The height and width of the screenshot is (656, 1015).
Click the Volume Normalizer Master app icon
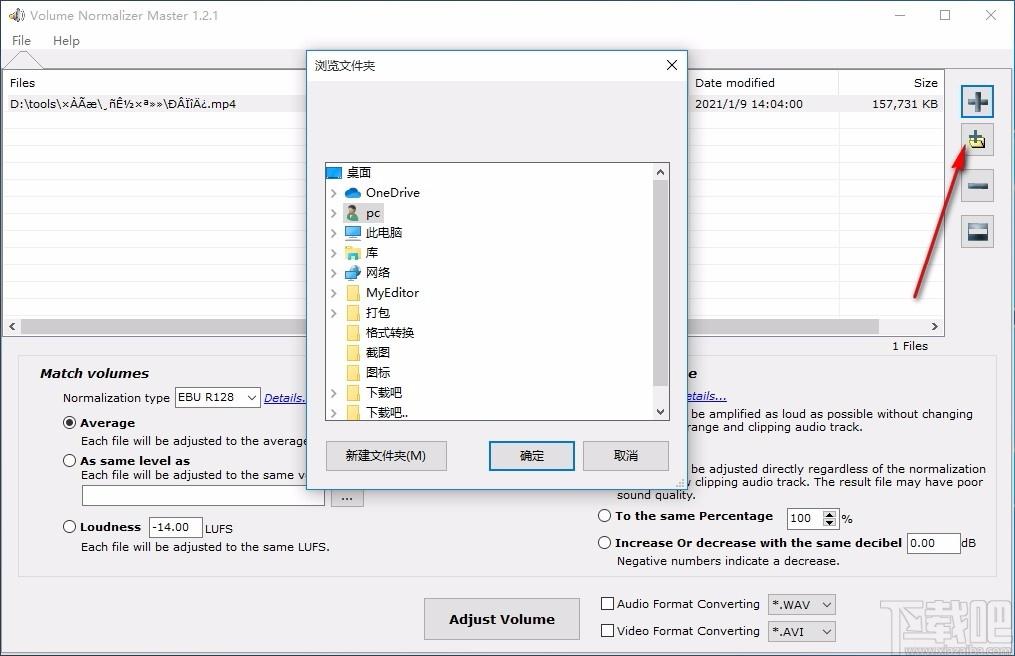(16, 15)
